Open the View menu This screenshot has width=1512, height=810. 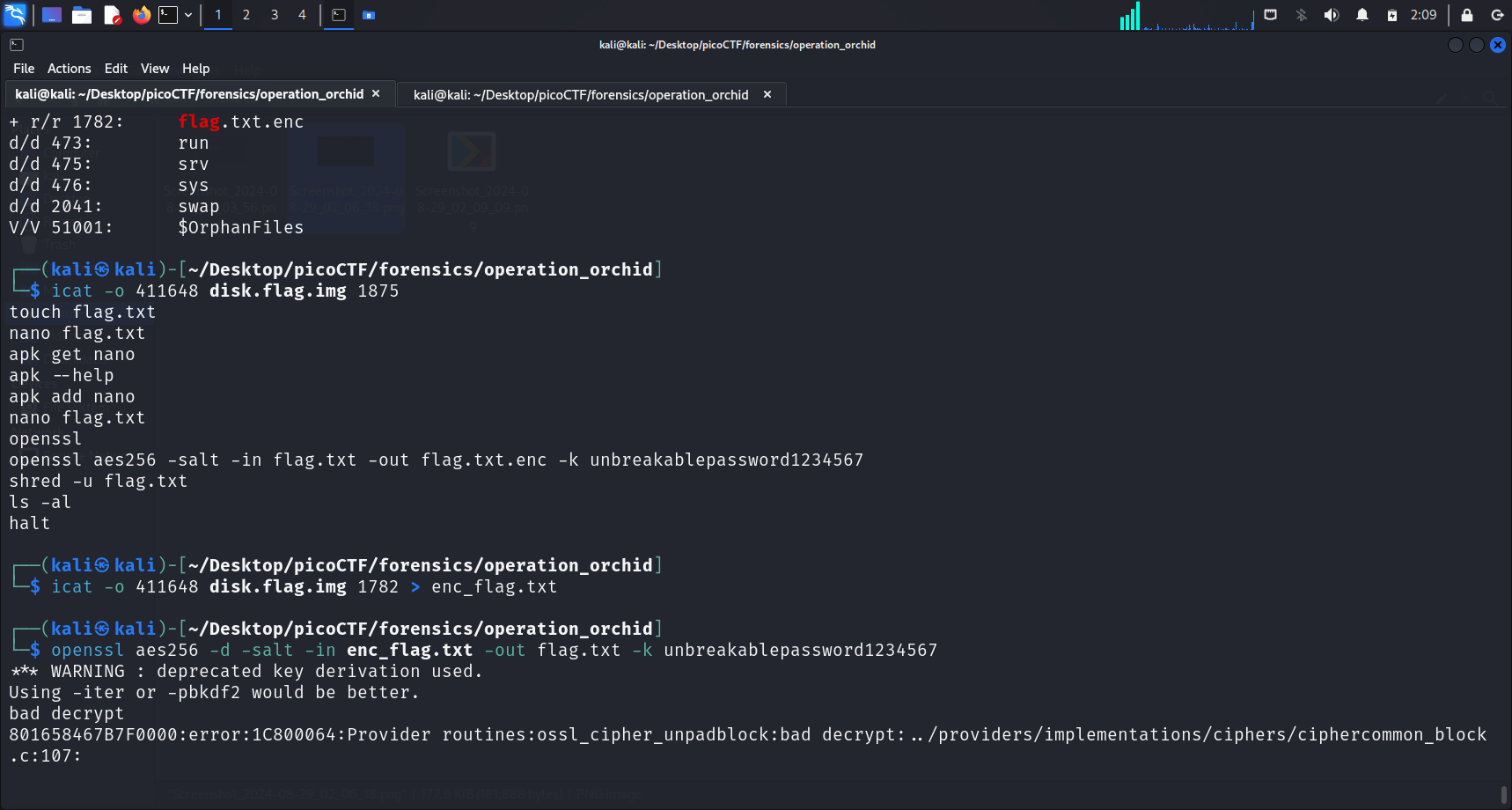(x=154, y=69)
